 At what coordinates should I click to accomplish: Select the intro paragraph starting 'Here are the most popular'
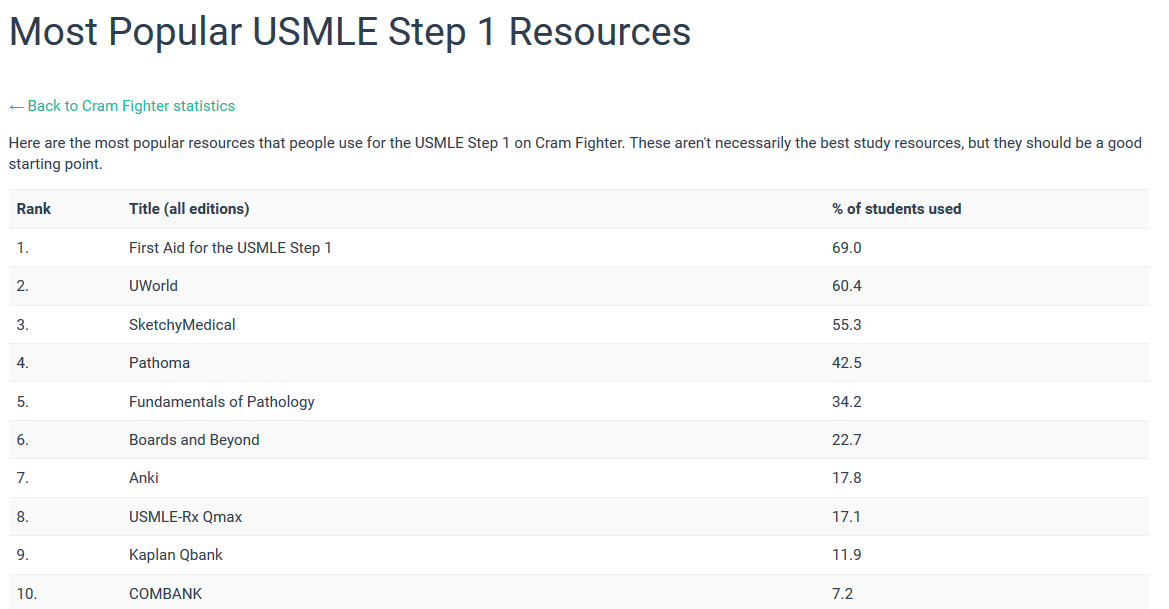click(575, 154)
